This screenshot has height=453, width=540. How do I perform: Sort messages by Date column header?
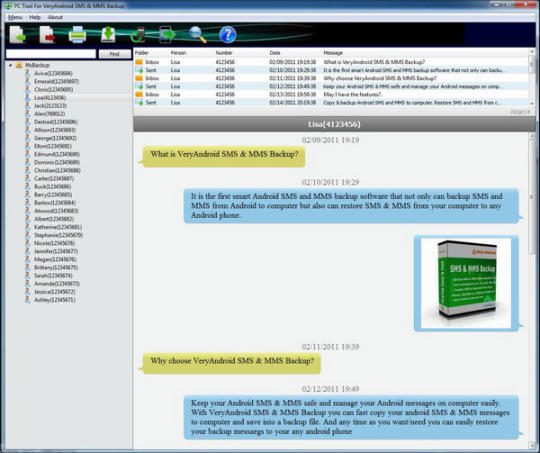275,53
